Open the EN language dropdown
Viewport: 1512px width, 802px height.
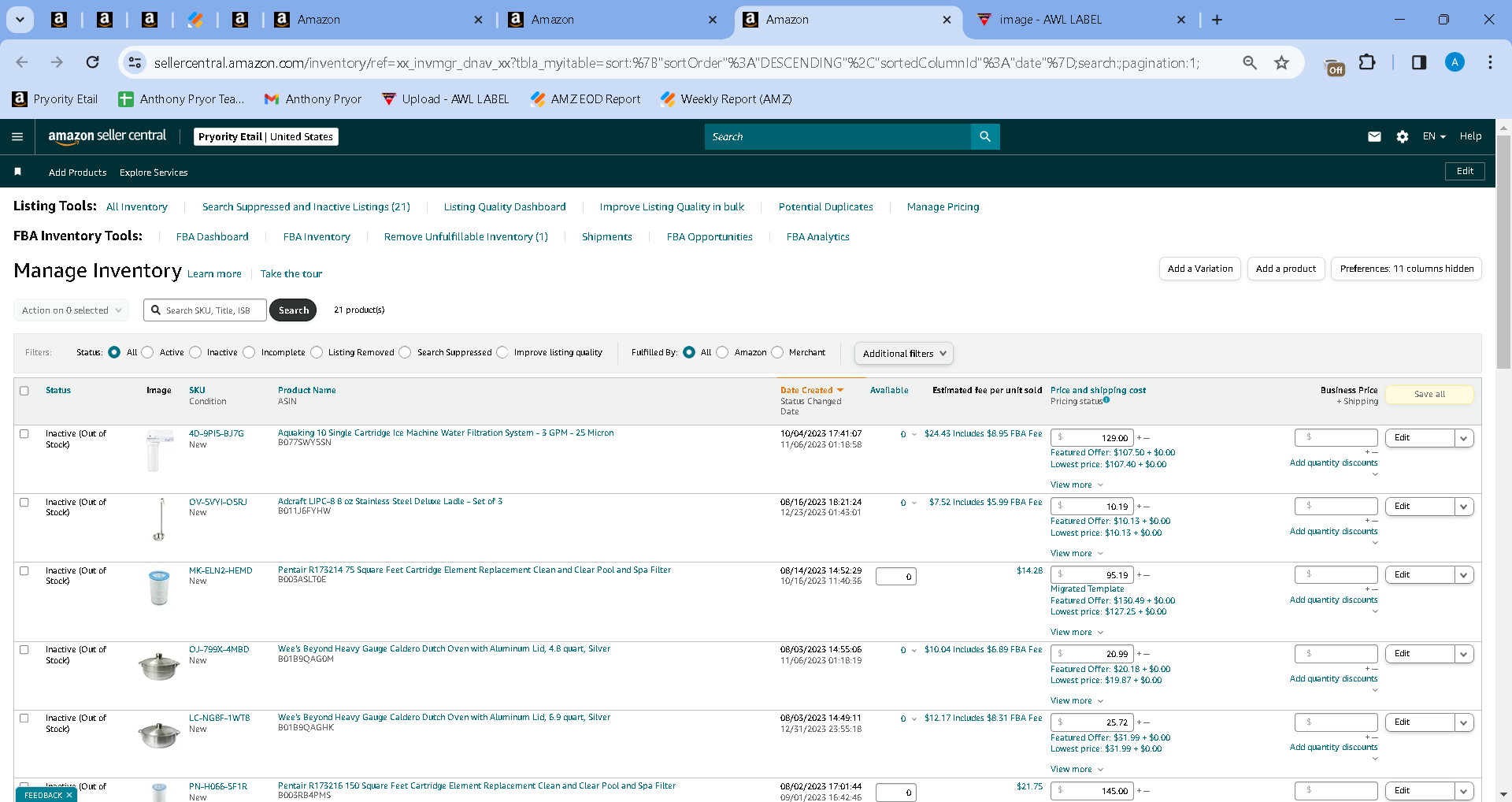coord(1434,136)
